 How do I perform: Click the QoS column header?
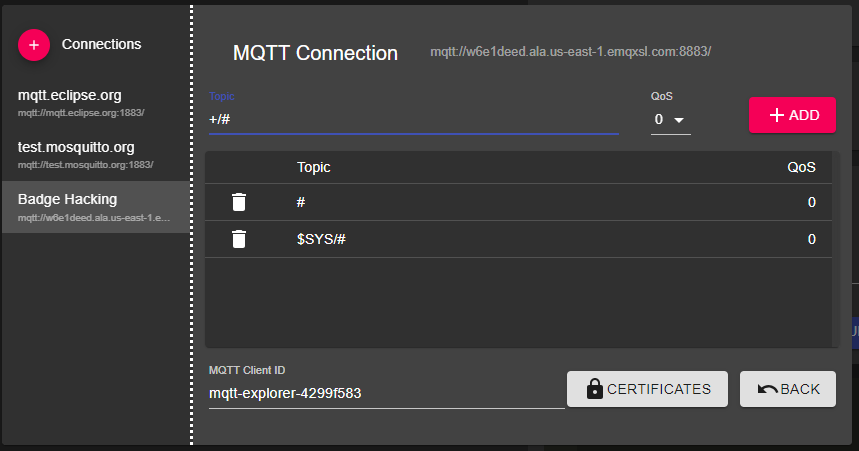pos(801,167)
